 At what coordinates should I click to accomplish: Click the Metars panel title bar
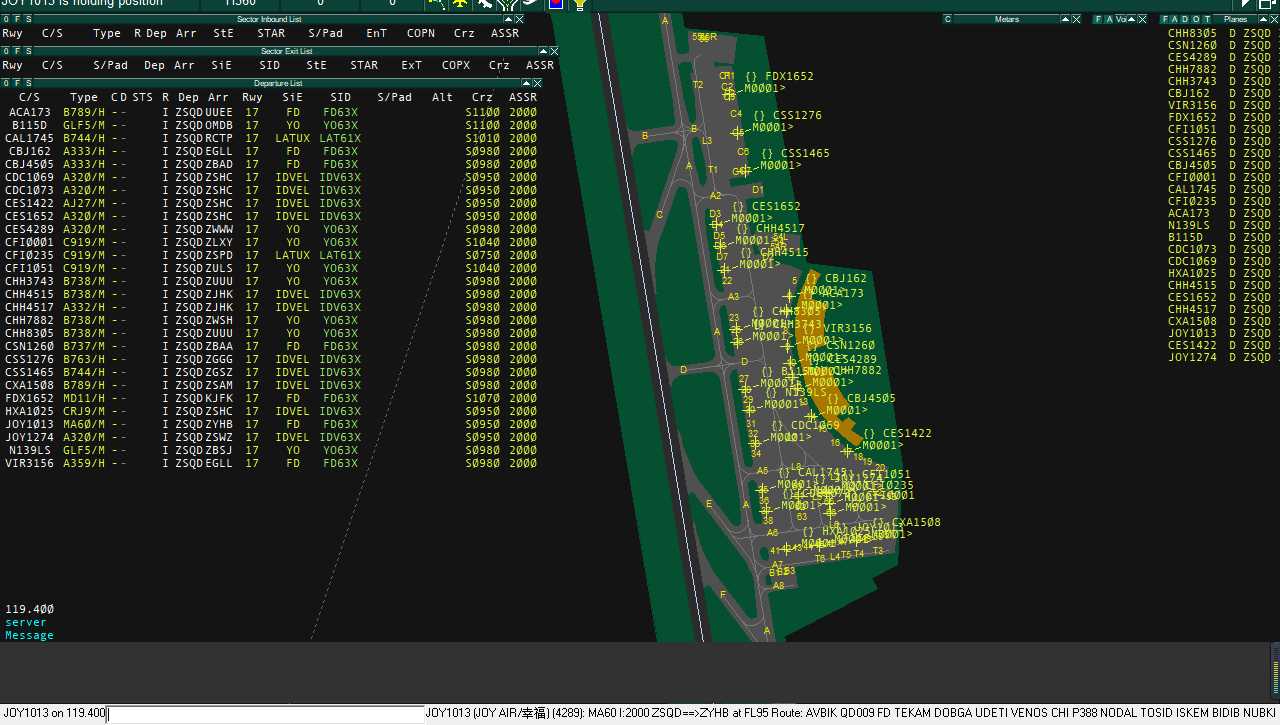[1007, 19]
